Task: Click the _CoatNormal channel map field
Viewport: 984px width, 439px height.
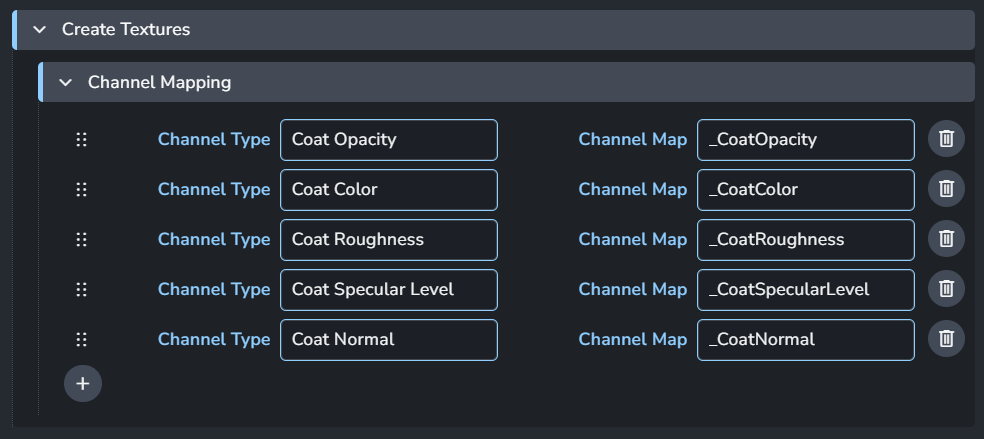Action: click(806, 340)
